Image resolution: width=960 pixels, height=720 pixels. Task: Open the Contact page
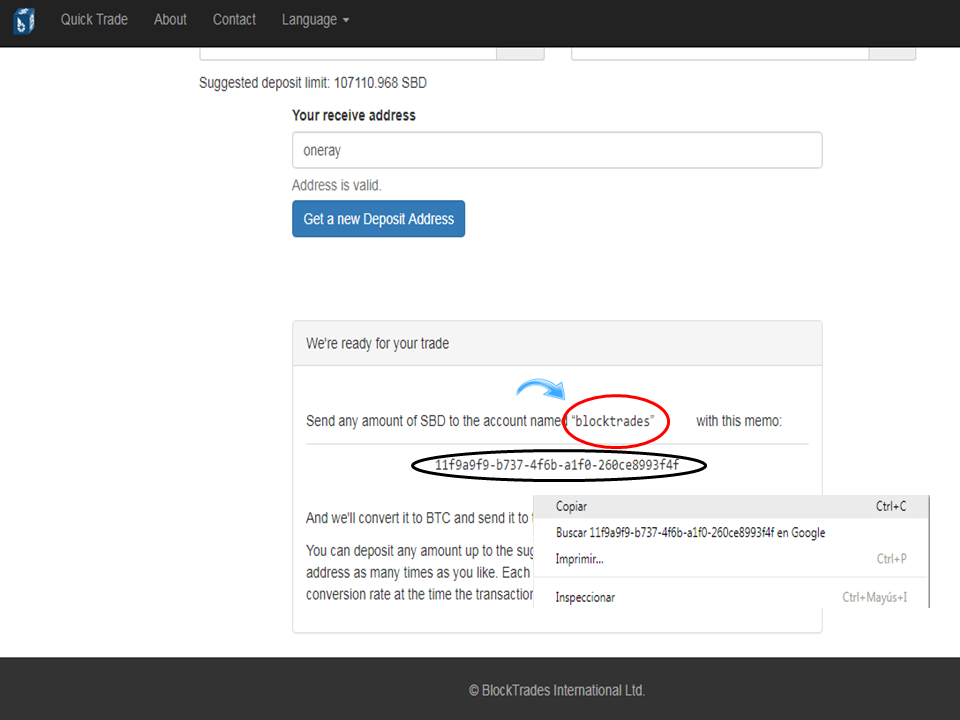pos(234,20)
